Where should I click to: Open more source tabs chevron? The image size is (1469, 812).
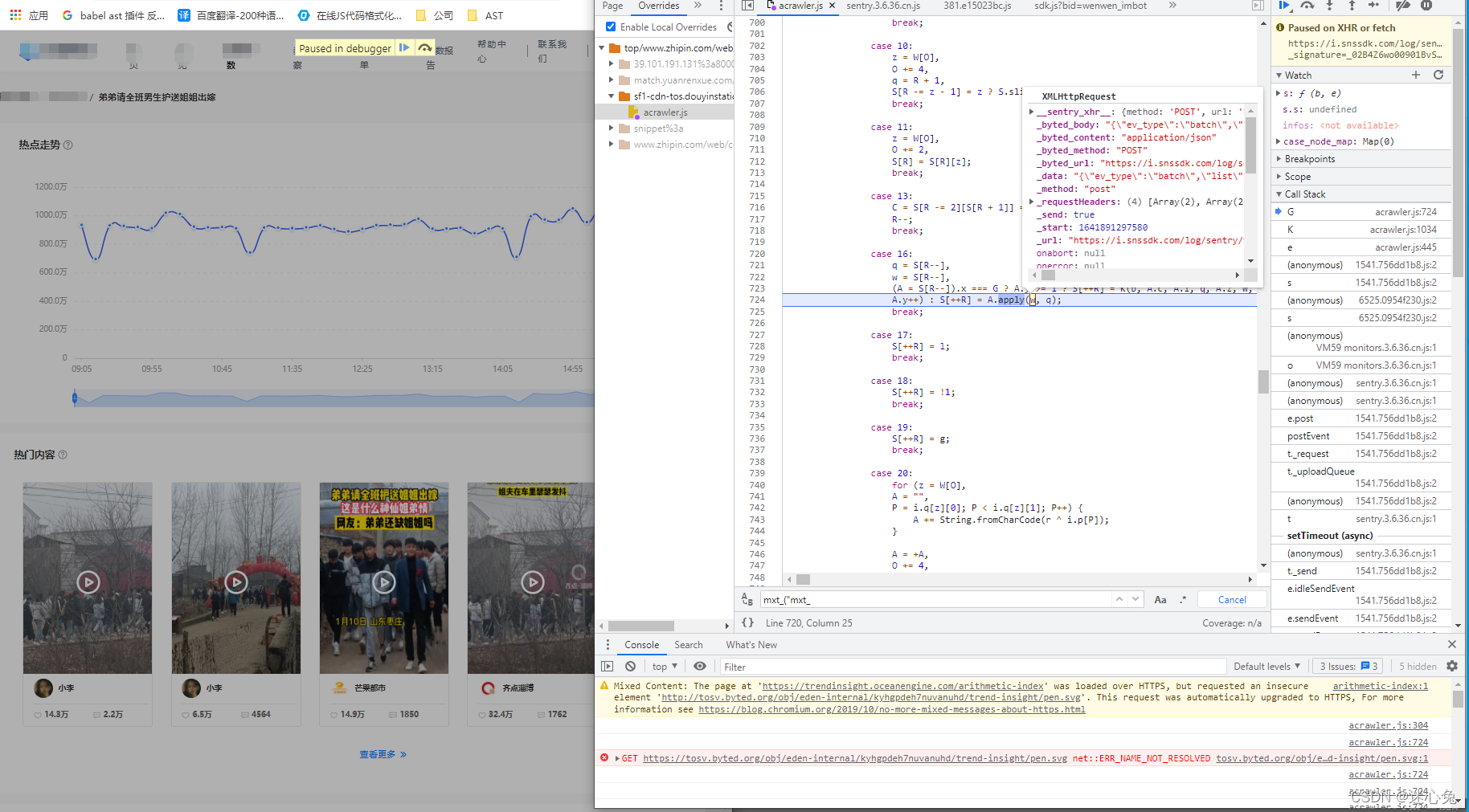1172,6
